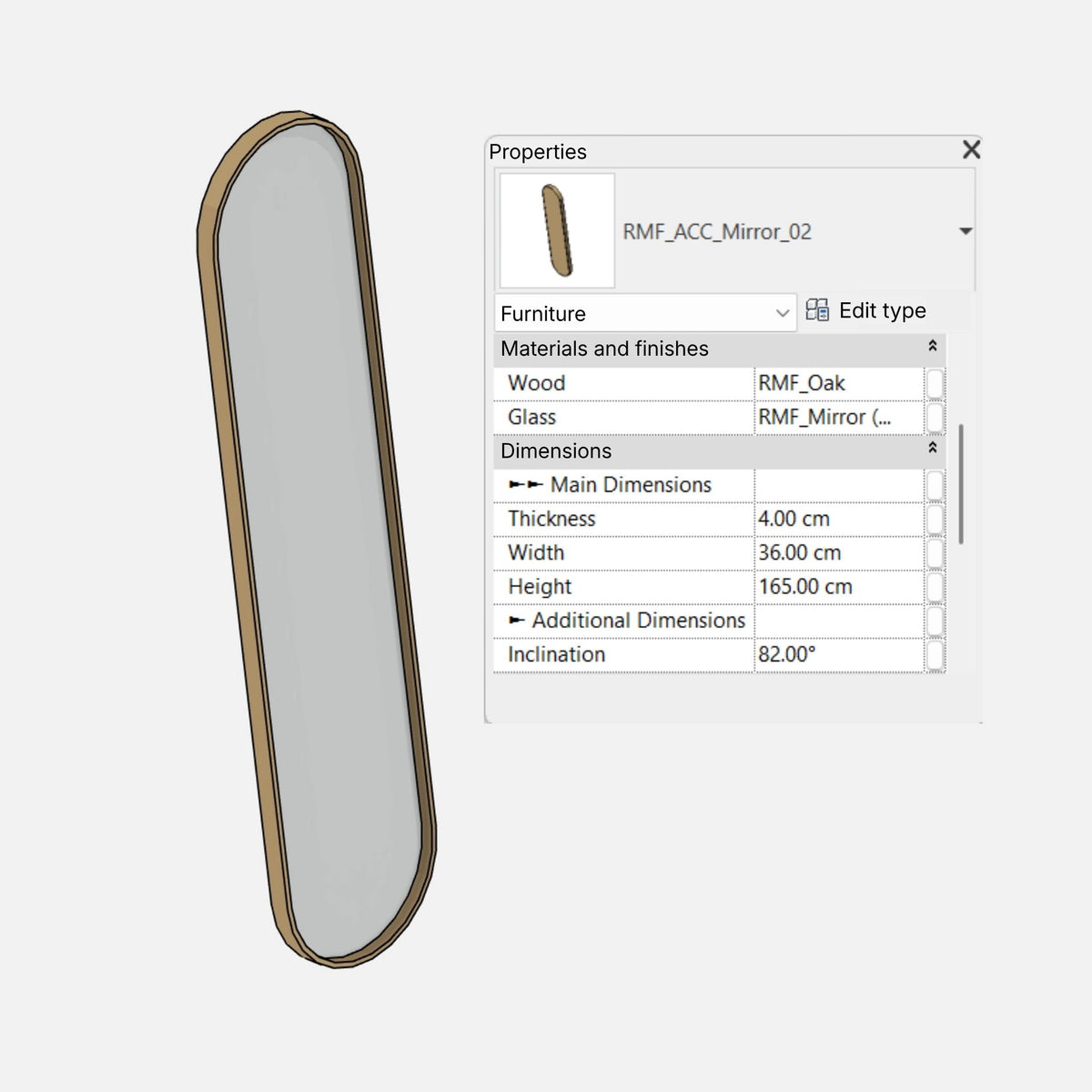This screenshot has width=1092, height=1092.
Task: Select the Glass value RMF_Mirror
Action: (x=839, y=418)
